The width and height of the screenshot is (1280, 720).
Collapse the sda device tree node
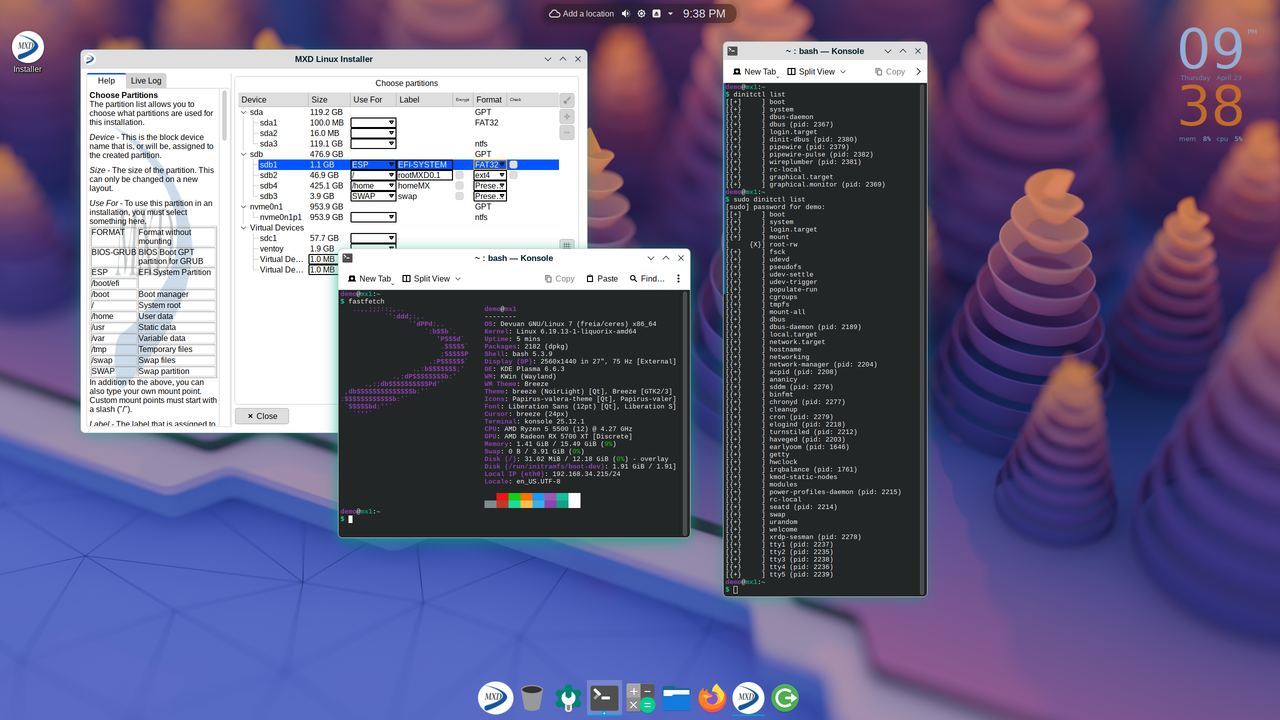click(243, 113)
